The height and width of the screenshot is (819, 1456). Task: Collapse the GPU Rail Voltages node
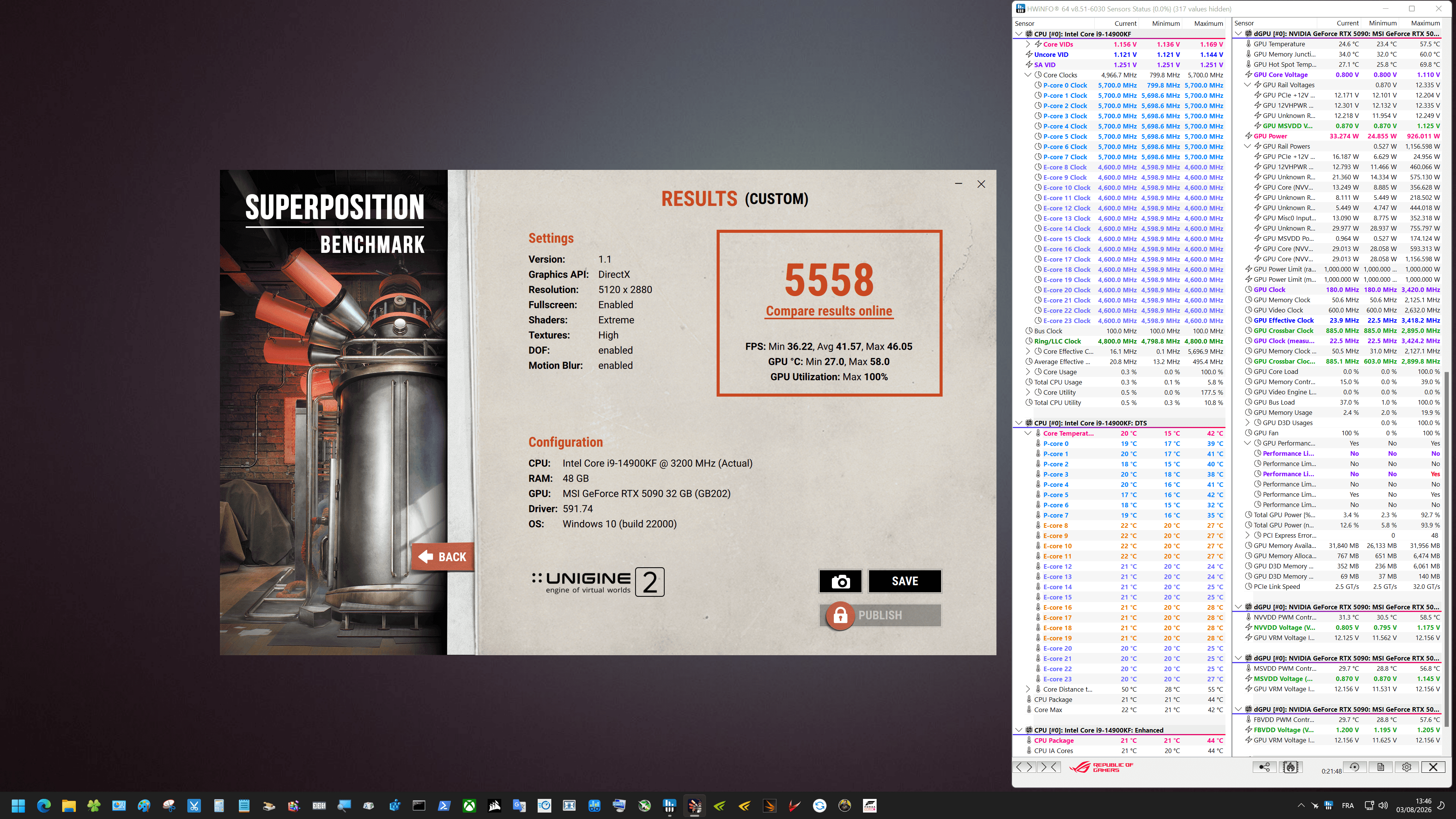click(1247, 85)
